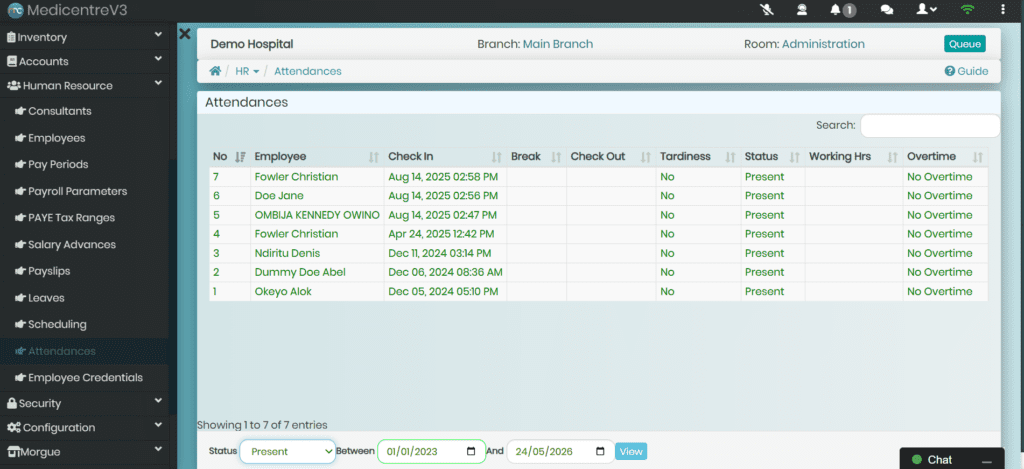
Task: Open Employee Credentials menu item
Action: coord(85,378)
